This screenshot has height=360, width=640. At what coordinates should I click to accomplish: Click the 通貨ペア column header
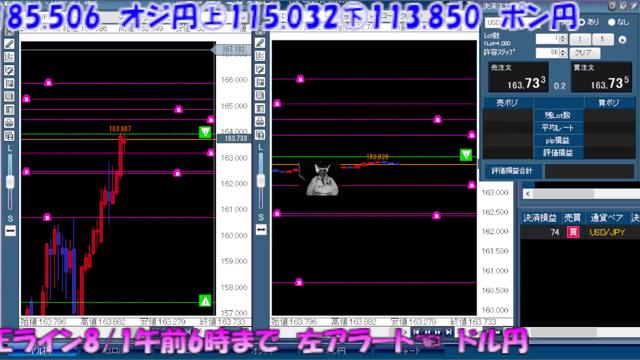click(607, 218)
